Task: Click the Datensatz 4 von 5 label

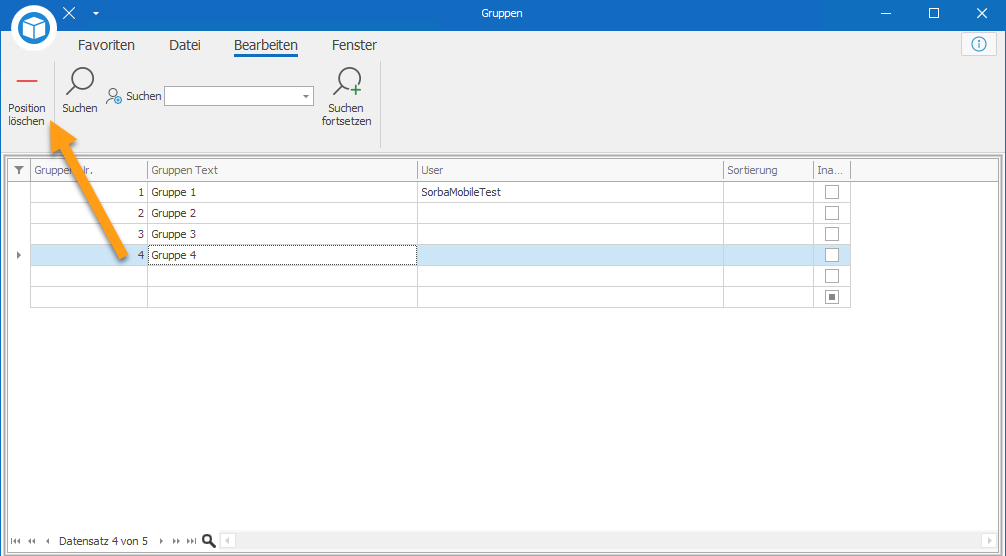Action: [x=103, y=541]
